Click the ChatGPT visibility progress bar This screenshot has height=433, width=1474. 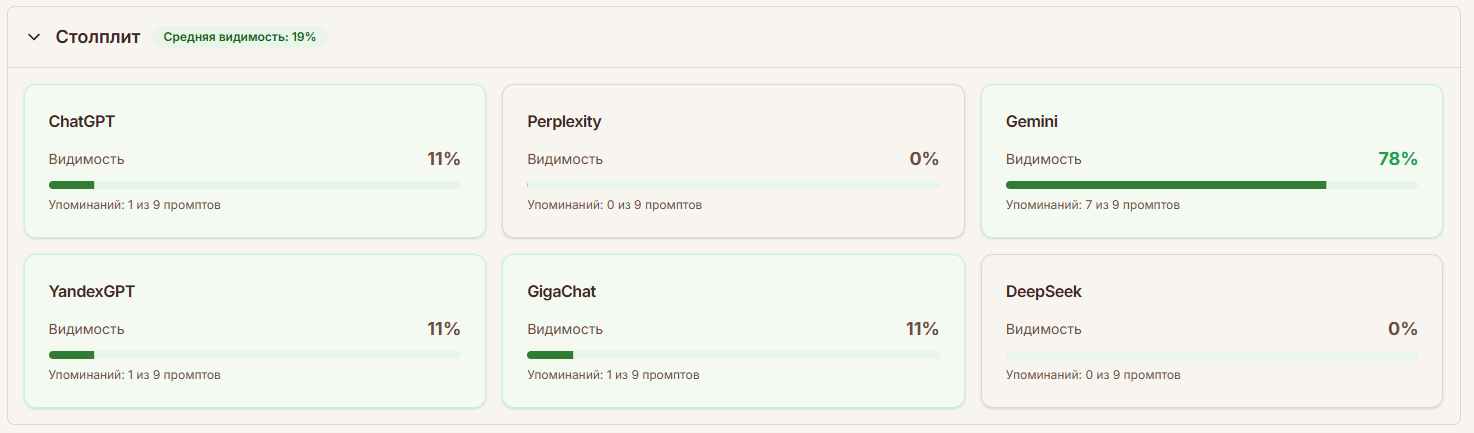(254, 185)
